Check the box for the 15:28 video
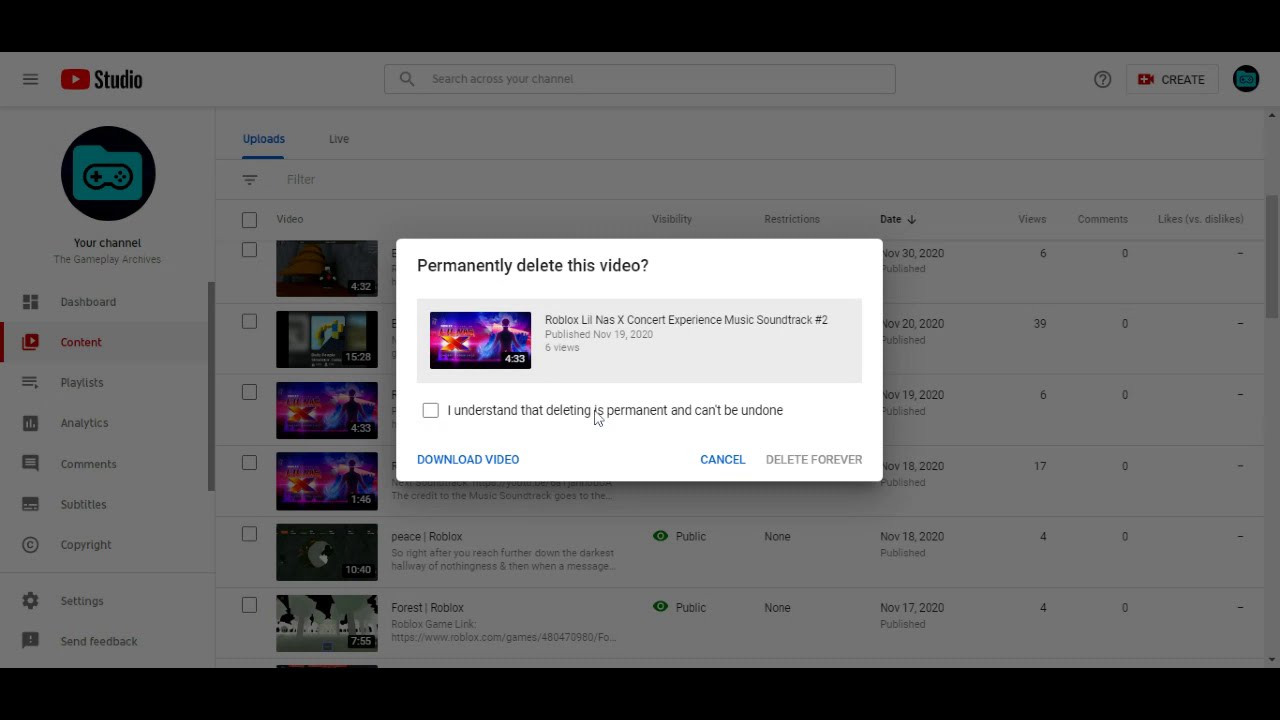Screen dimensions: 1280x720 click(x=249, y=321)
